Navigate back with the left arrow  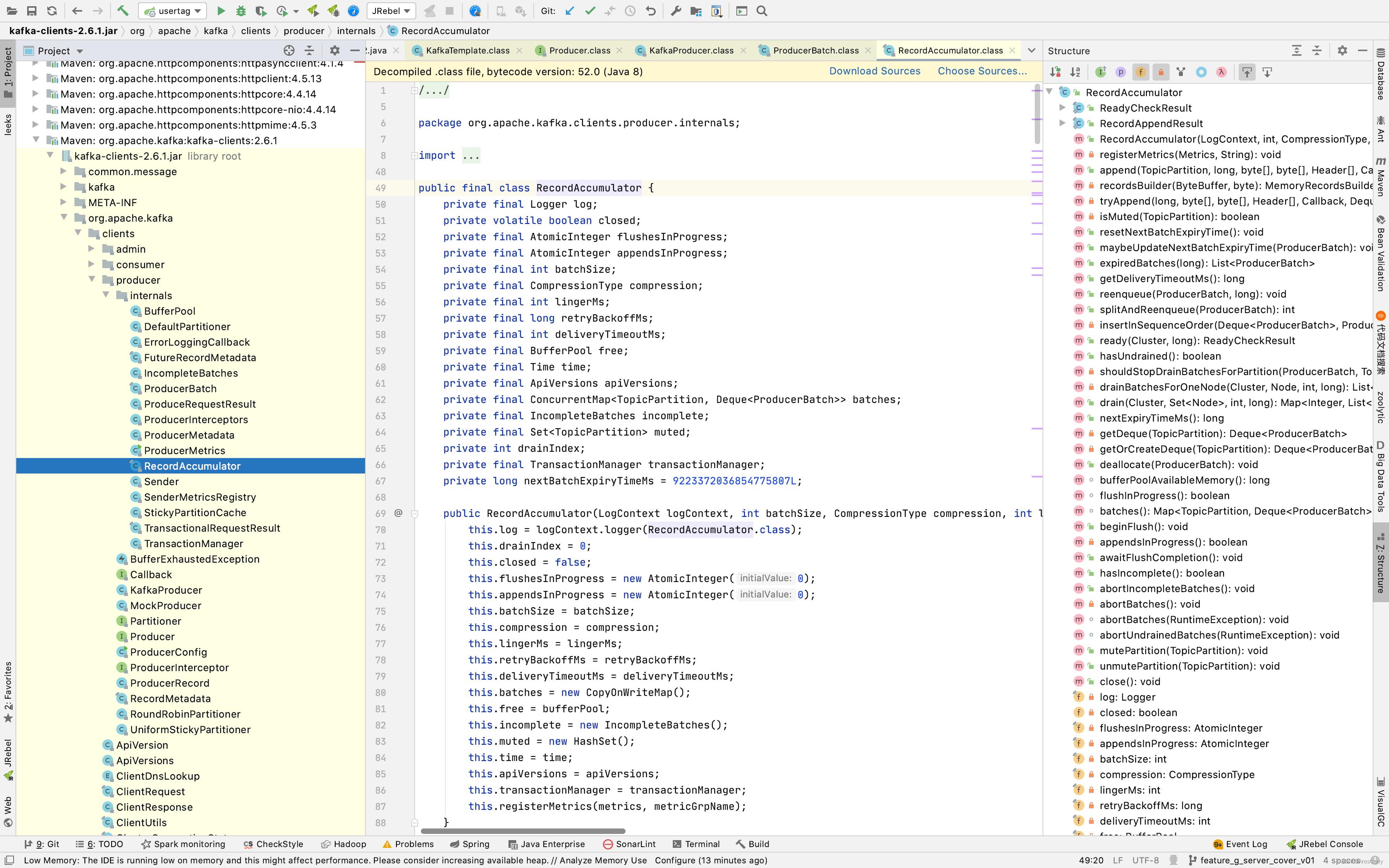pos(77,11)
